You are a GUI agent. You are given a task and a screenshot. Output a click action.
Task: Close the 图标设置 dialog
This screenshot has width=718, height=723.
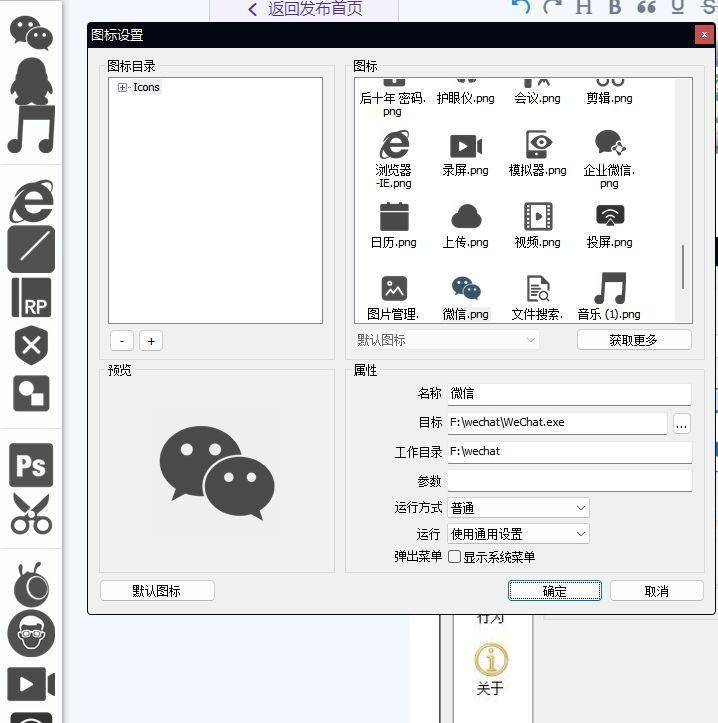point(704,35)
